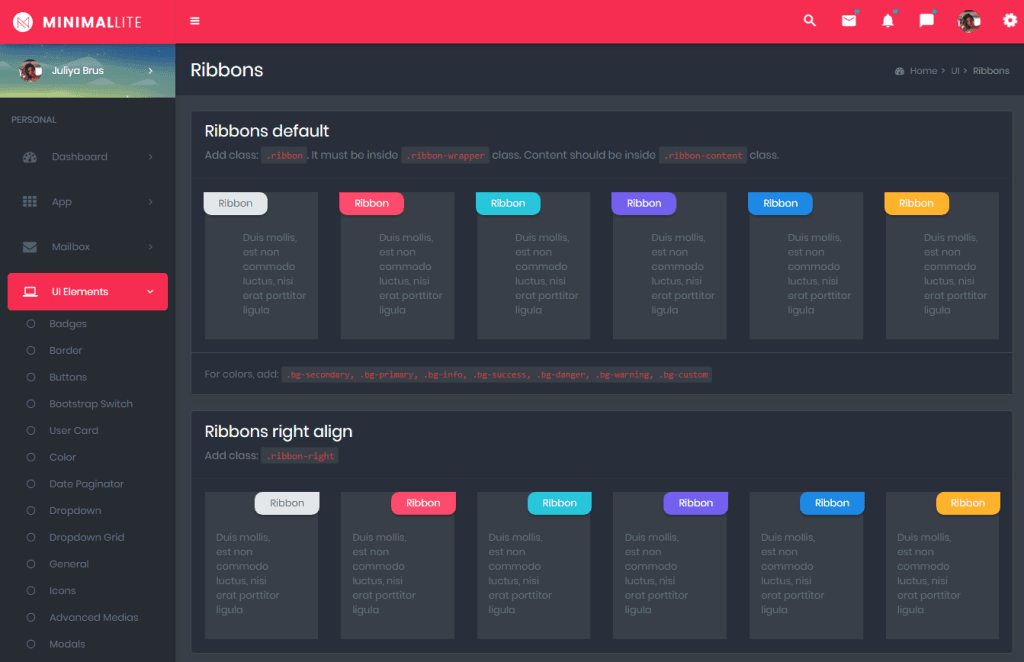1024x662 pixels.
Task: Expand the Dashboard menu chevron
Action: tap(151, 157)
